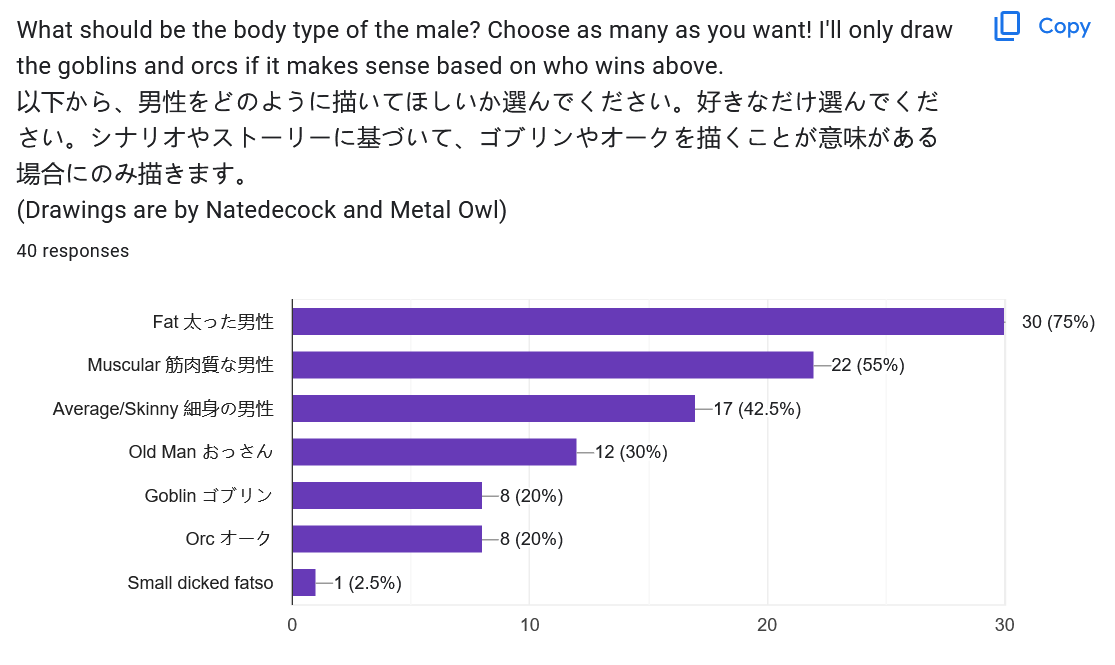
Task: Click the Muscular category label
Action: pyautogui.click(x=180, y=365)
